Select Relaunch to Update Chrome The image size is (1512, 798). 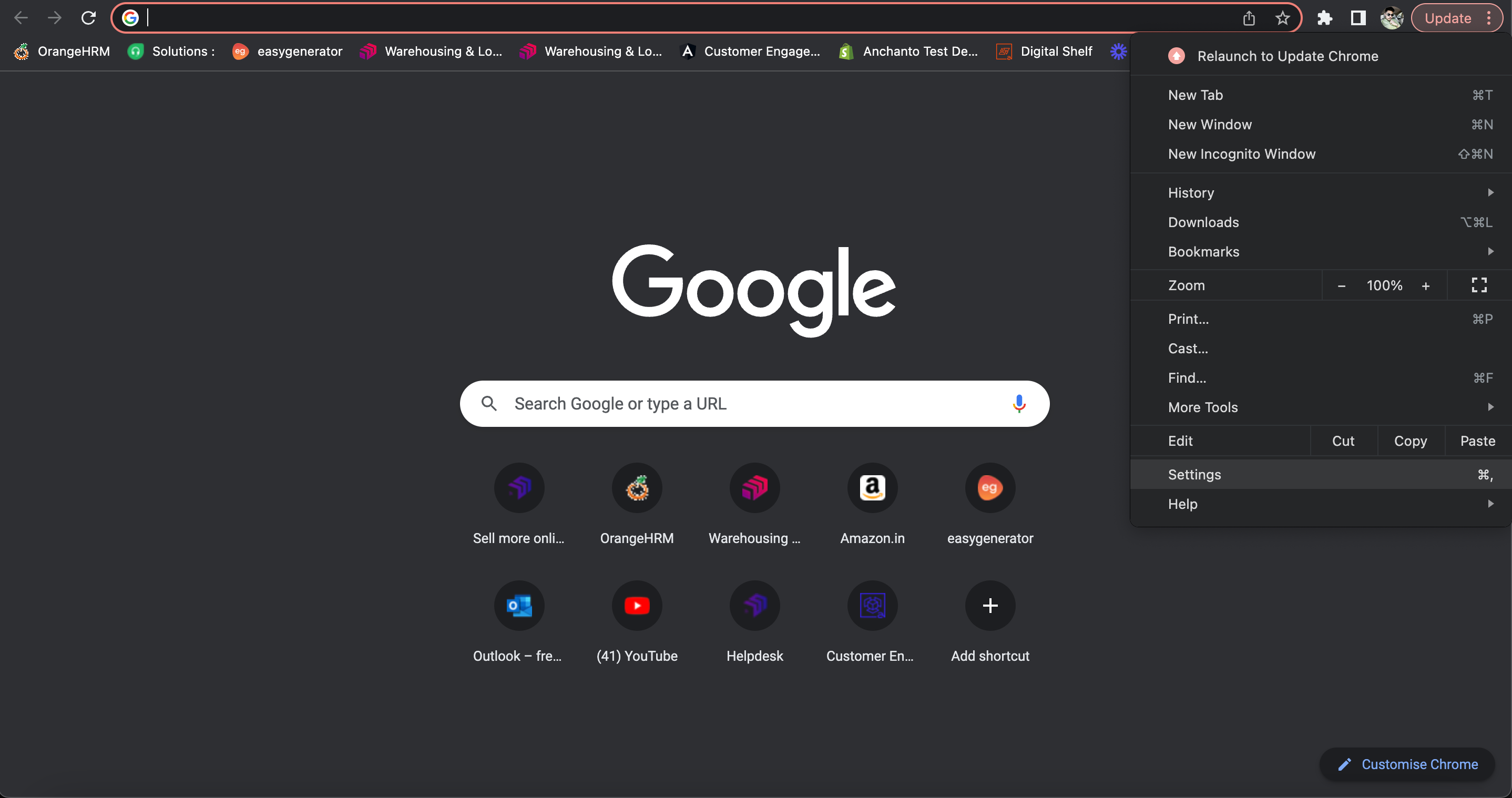click(x=1321, y=56)
